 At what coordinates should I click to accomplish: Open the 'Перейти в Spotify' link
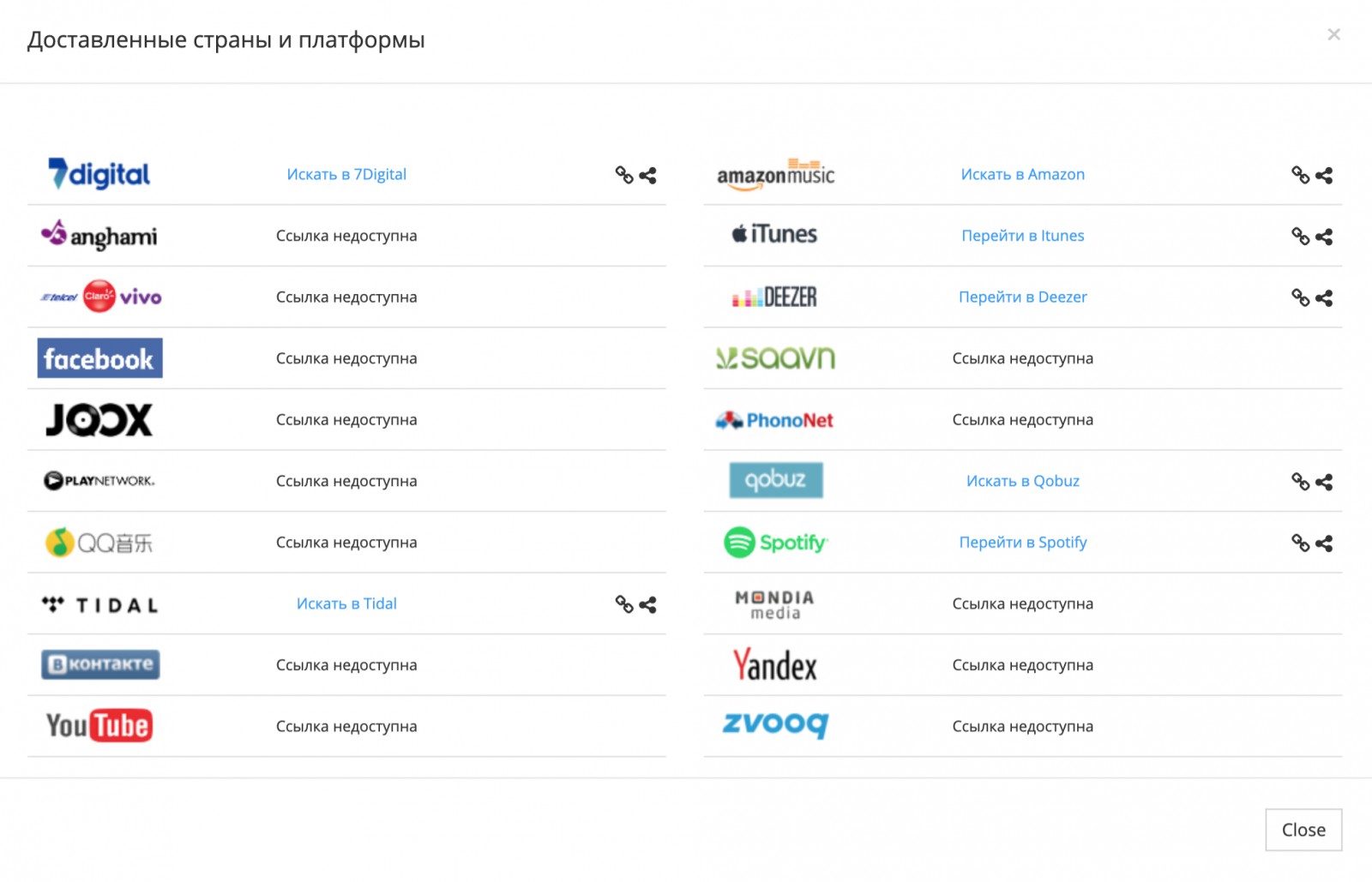point(1022,543)
